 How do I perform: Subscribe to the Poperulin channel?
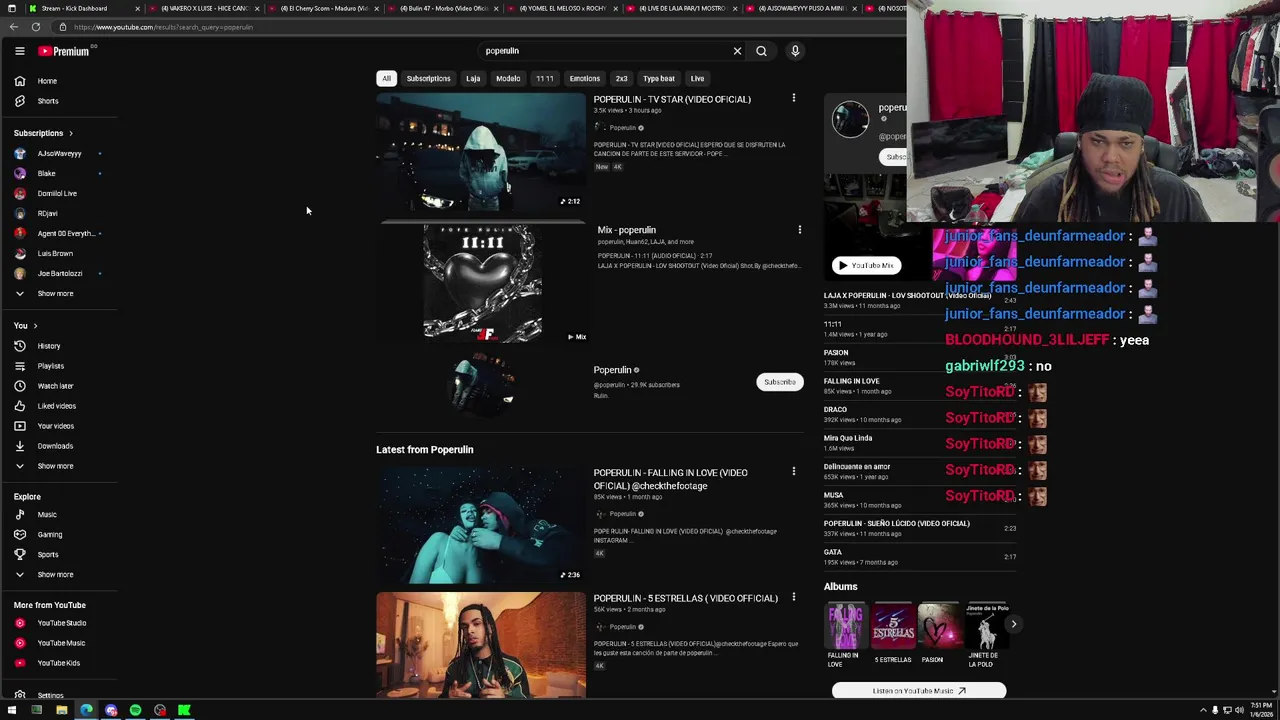(779, 382)
